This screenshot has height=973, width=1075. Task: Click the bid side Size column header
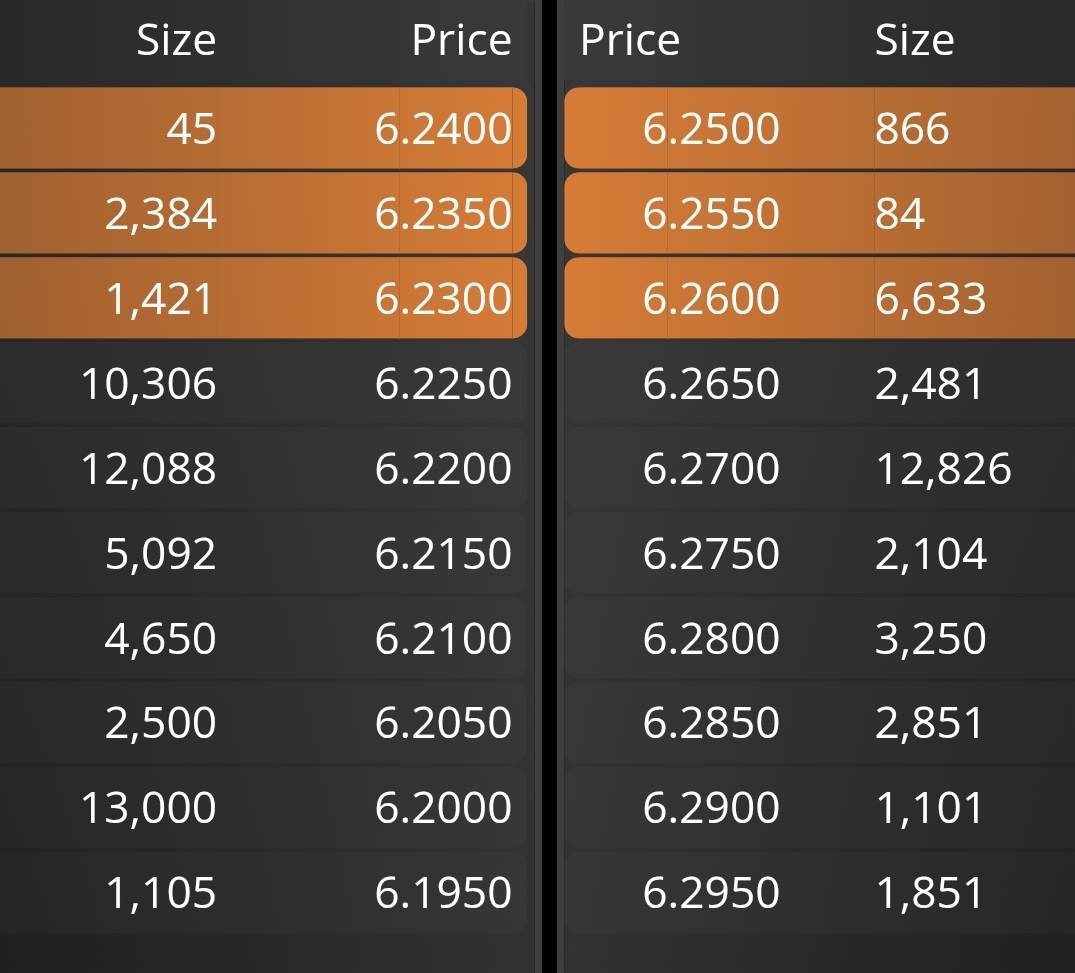click(176, 40)
